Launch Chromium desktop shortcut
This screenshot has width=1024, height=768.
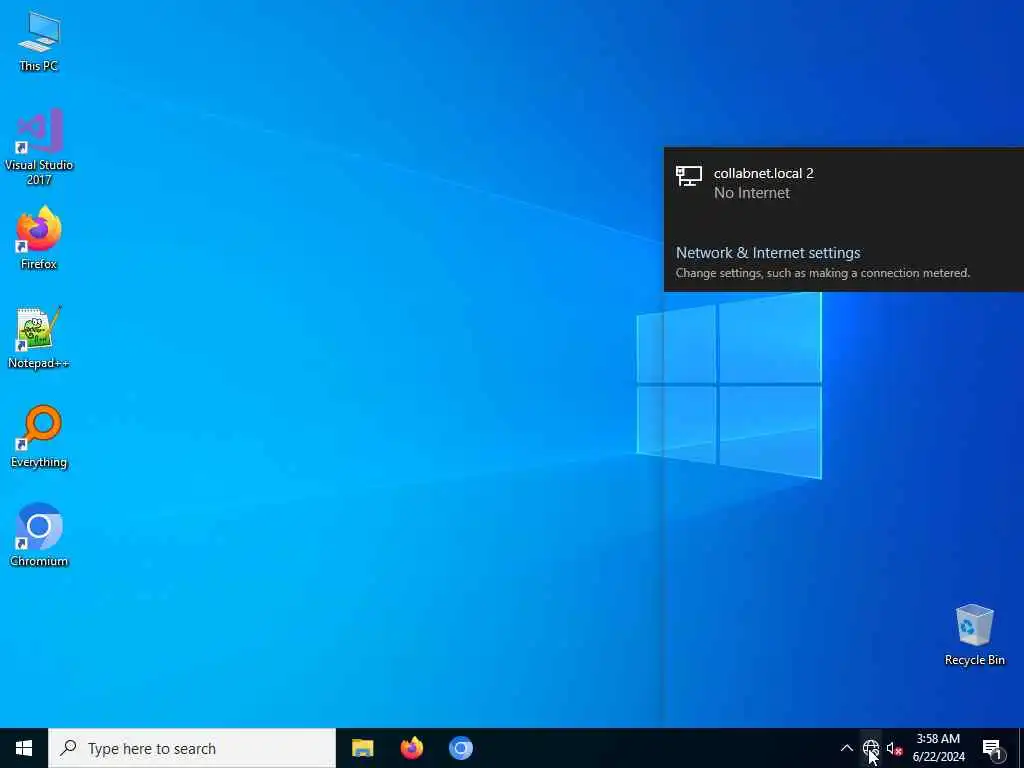click(39, 534)
